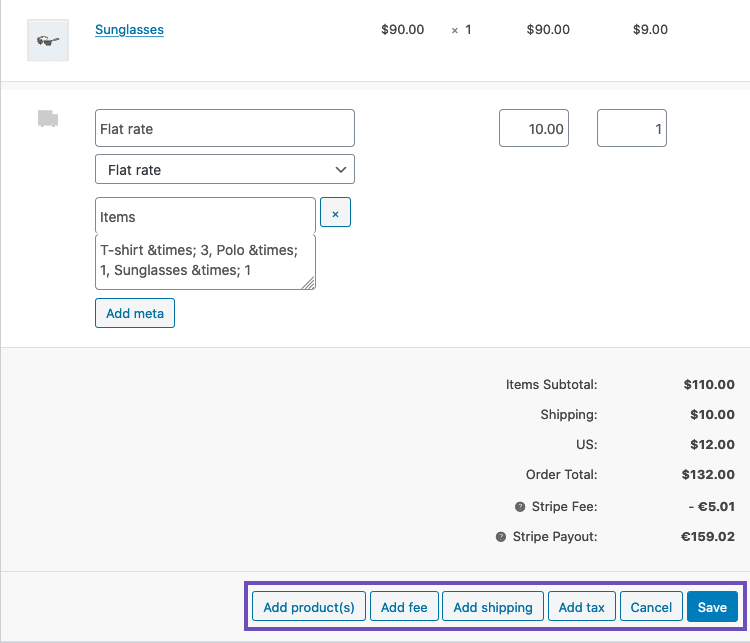Click the Add fee button
Image resolution: width=750 pixels, height=643 pixels.
[404, 607]
